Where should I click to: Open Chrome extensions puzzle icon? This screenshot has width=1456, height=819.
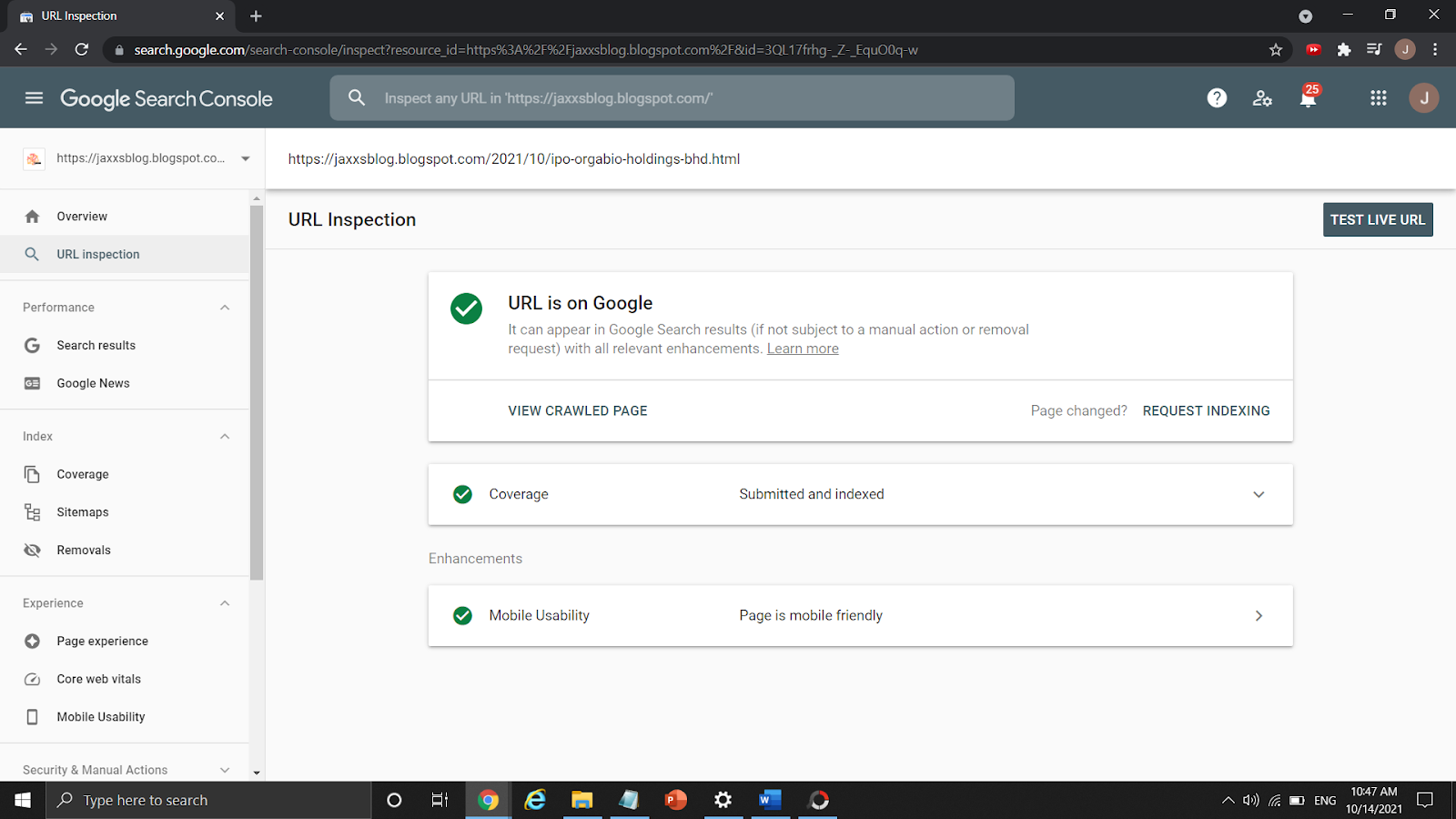point(1344,50)
